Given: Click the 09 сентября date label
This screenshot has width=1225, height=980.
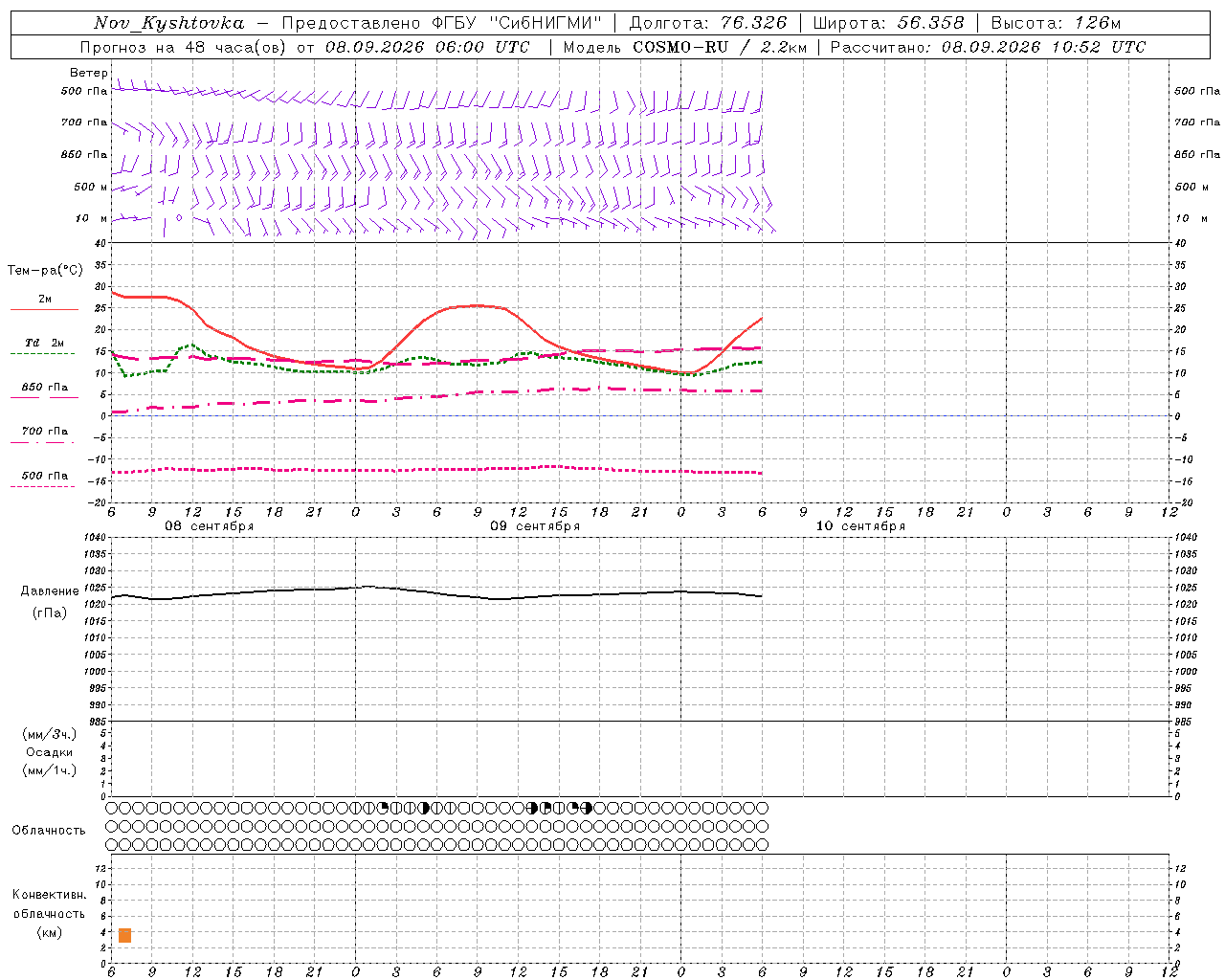Looking at the screenshot, I should click(535, 526).
